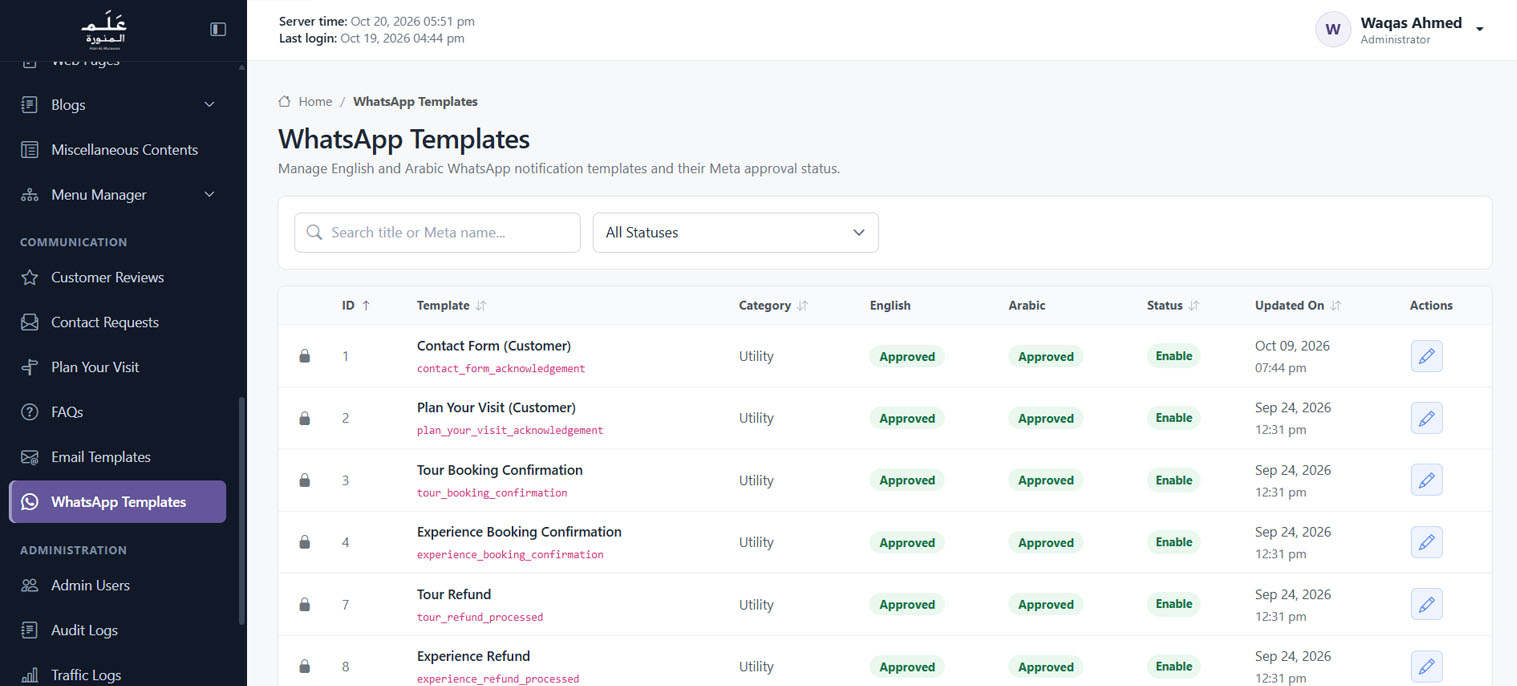Edit the Plan Your Visit (Customer) template
The image size is (1517, 686).
[x=1426, y=418]
